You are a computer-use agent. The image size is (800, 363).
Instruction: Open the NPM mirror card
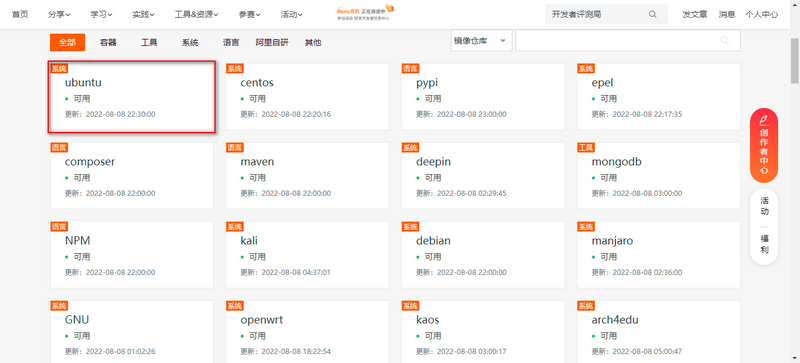pyautogui.click(x=132, y=255)
